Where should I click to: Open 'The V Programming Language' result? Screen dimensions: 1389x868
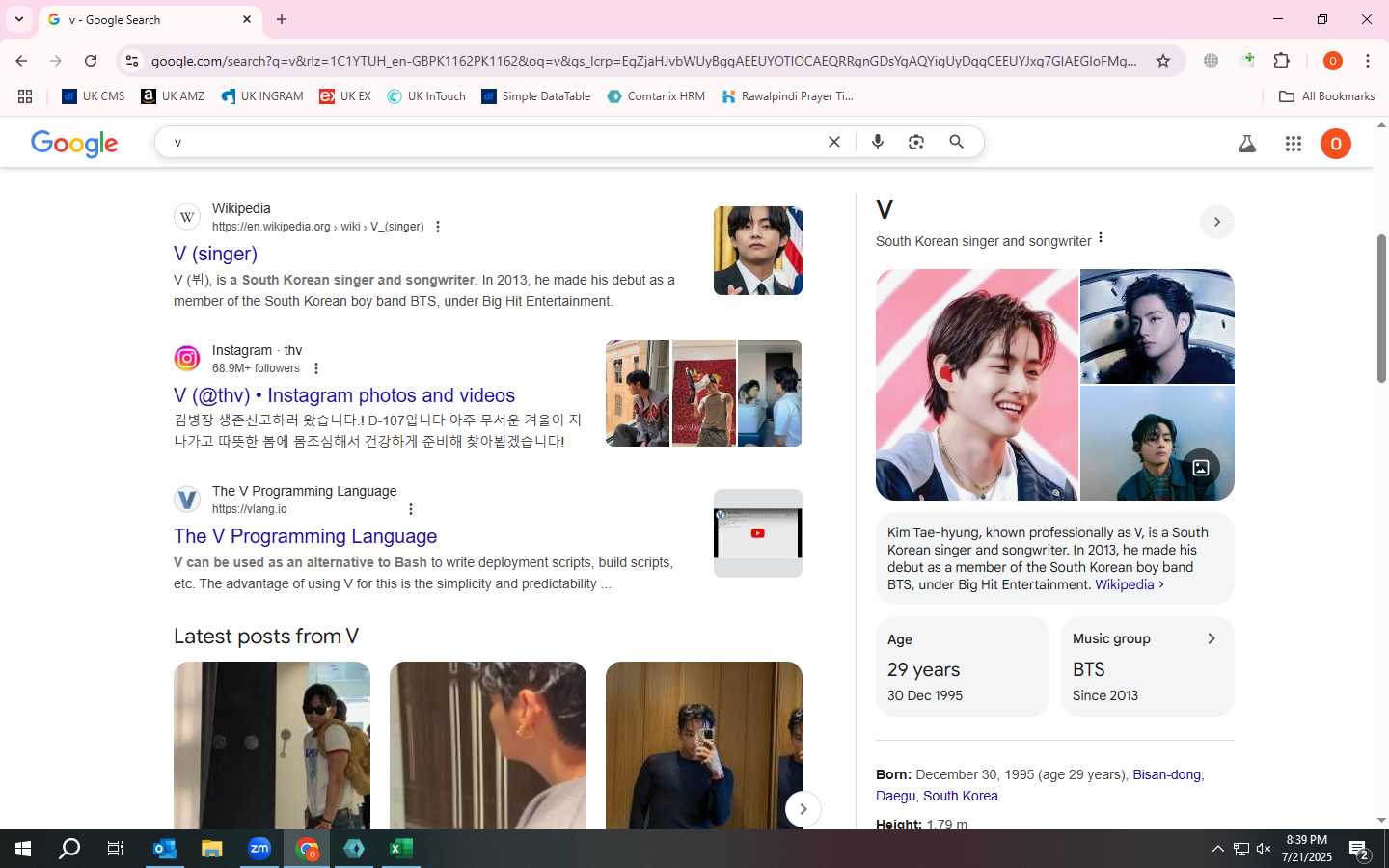305,536
